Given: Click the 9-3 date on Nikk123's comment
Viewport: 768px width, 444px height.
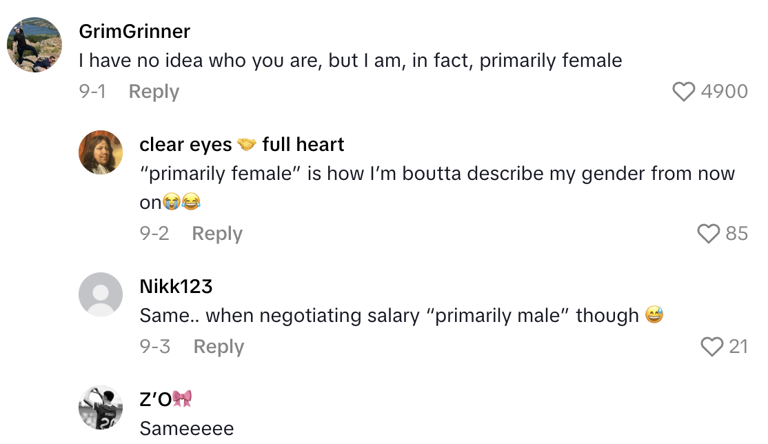Looking at the screenshot, I should 155,346.
